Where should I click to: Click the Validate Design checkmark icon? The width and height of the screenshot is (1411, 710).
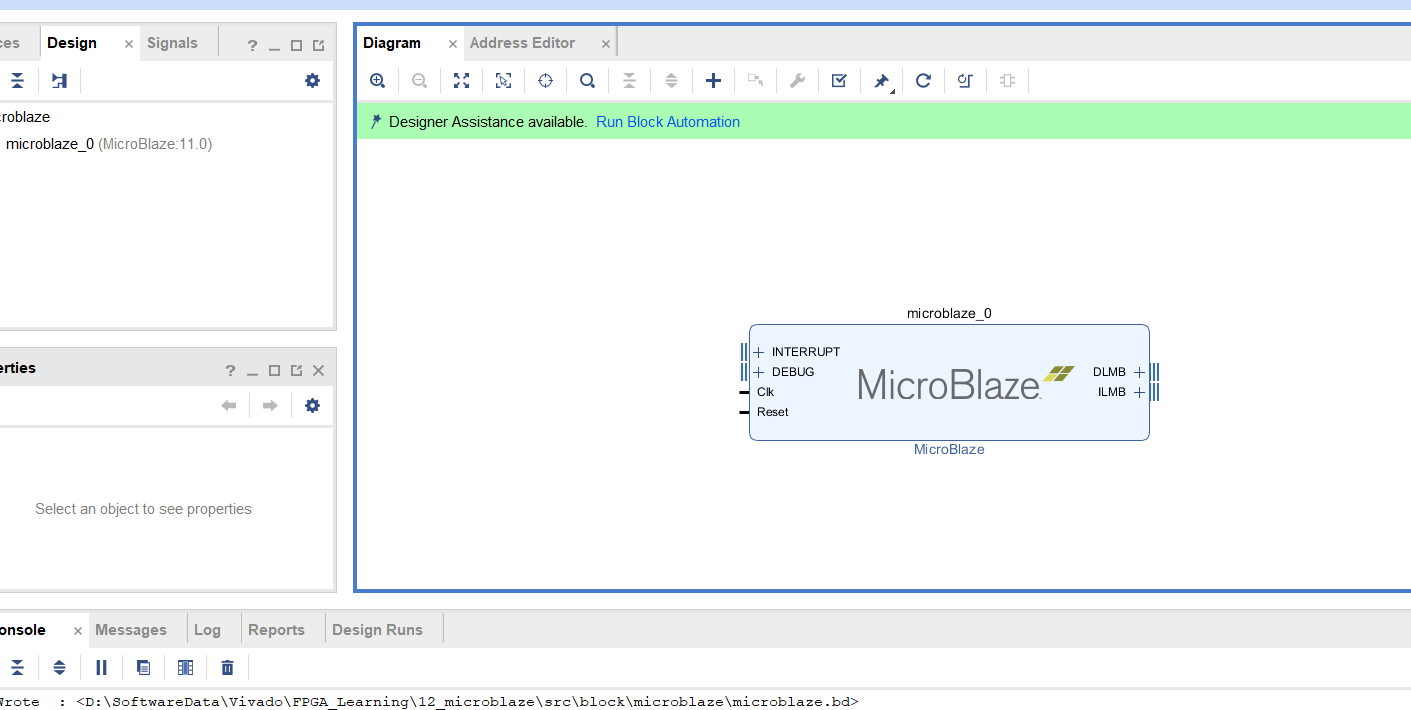click(x=839, y=81)
